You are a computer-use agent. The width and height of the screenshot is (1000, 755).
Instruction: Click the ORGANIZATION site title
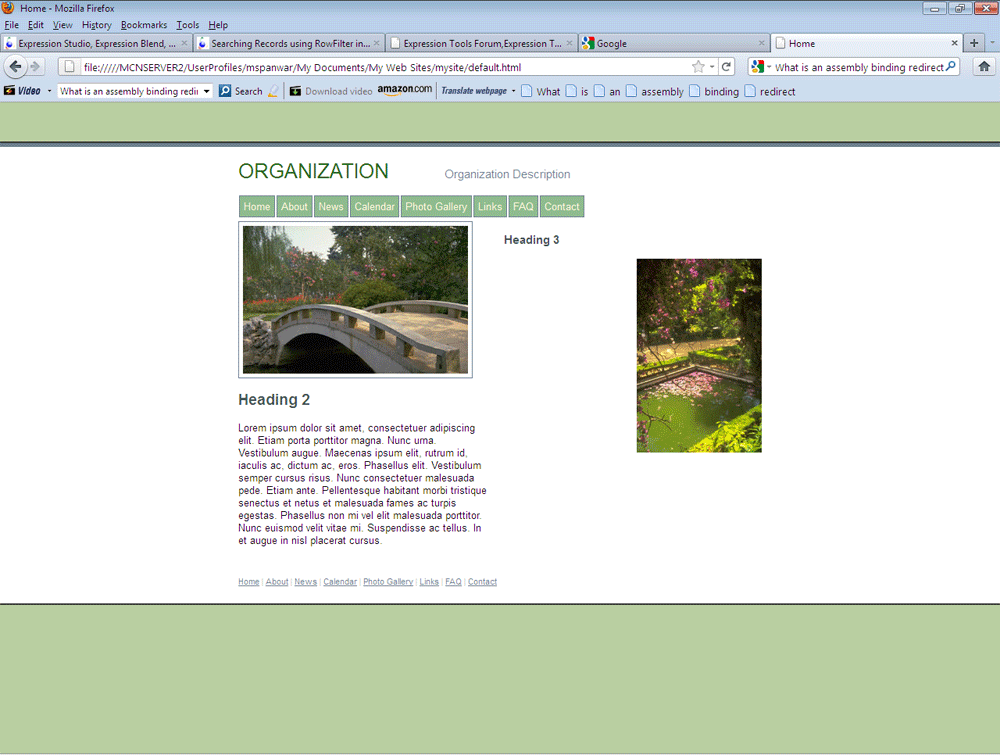[313, 171]
